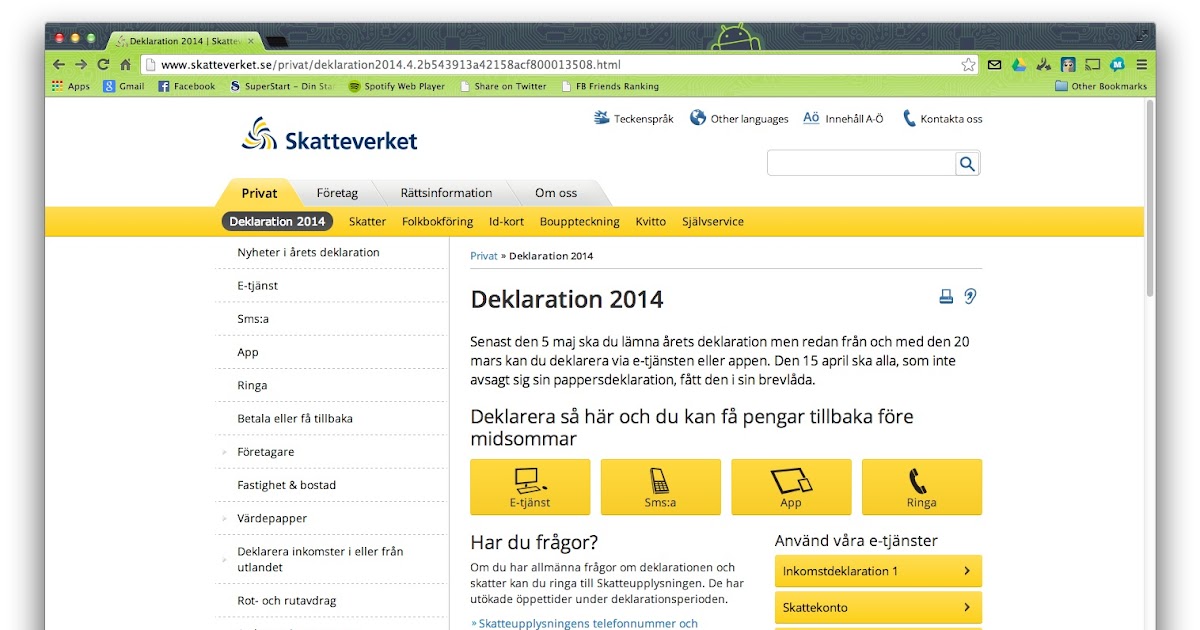Open Nyheter i årets deklaration in sidebar
This screenshot has width=1200, height=630.
[308, 252]
